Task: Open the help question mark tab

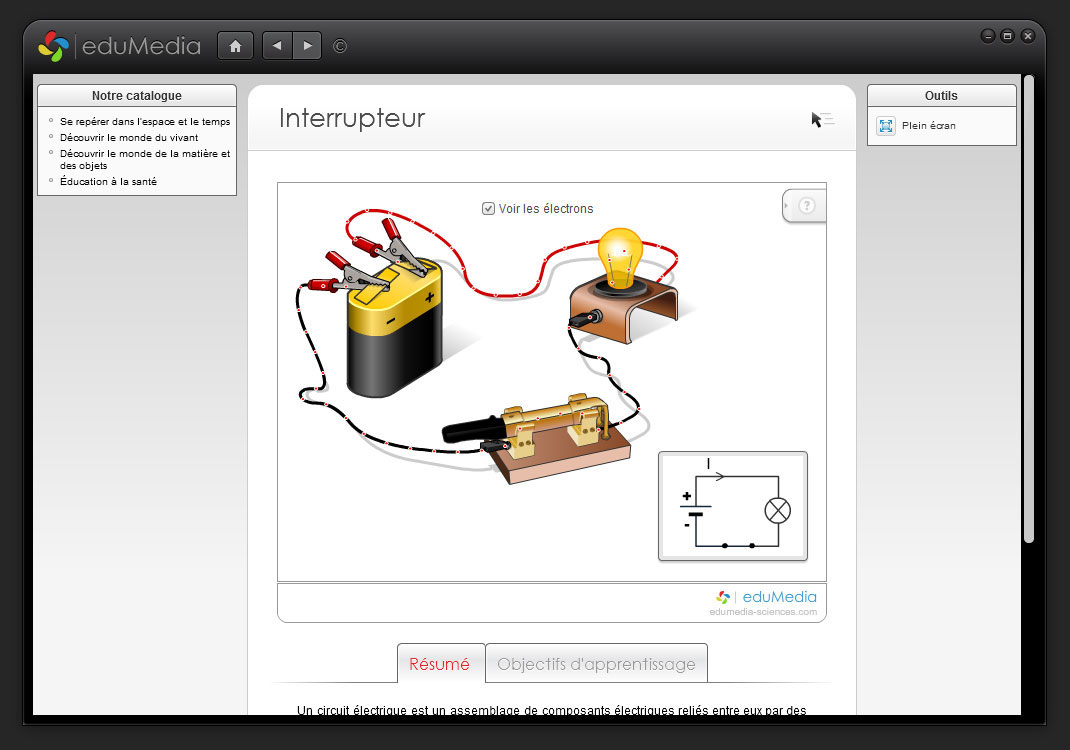Action: 806,206
